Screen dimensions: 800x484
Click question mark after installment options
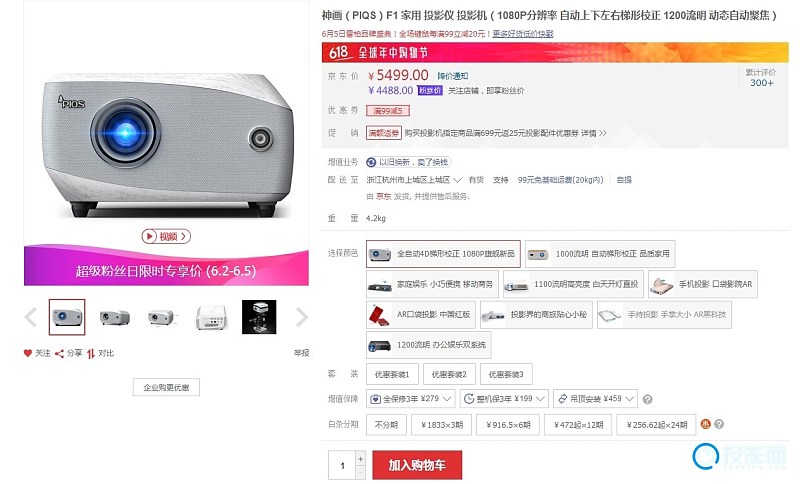[x=719, y=424]
